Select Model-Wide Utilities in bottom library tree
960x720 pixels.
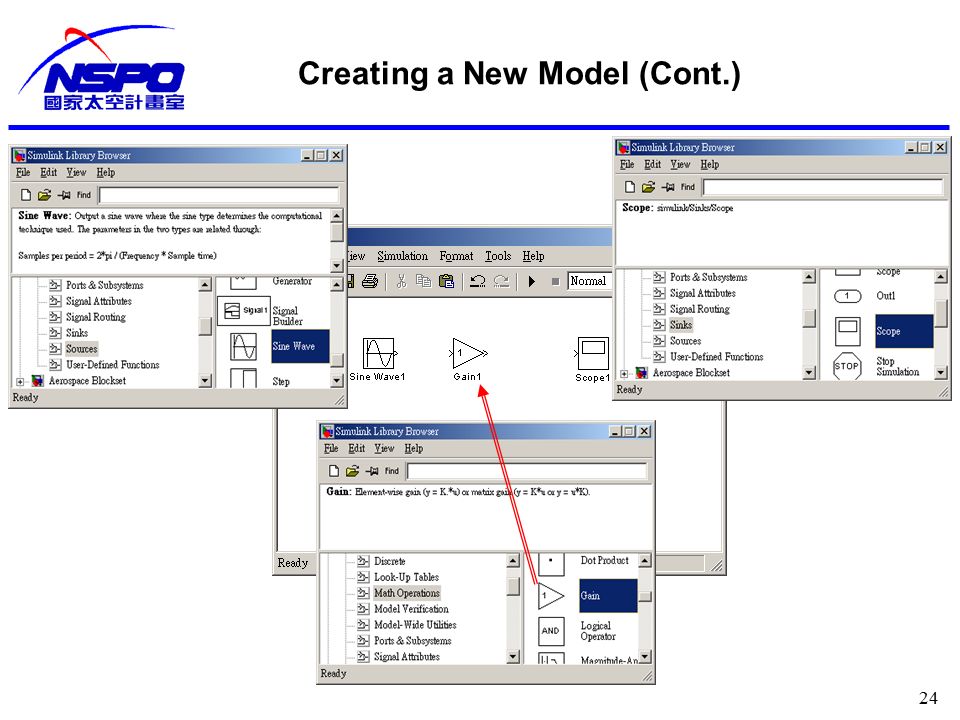point(415,625)
